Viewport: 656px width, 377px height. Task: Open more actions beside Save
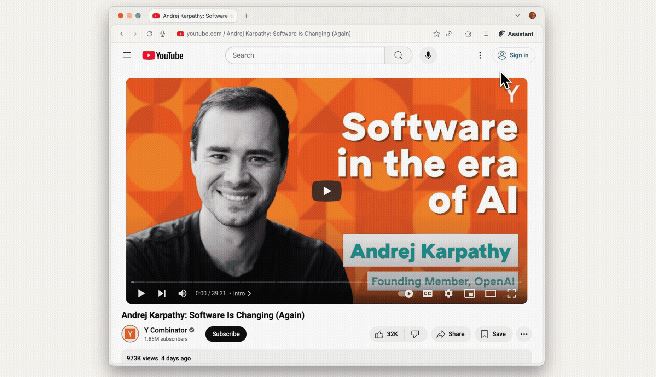524,334
